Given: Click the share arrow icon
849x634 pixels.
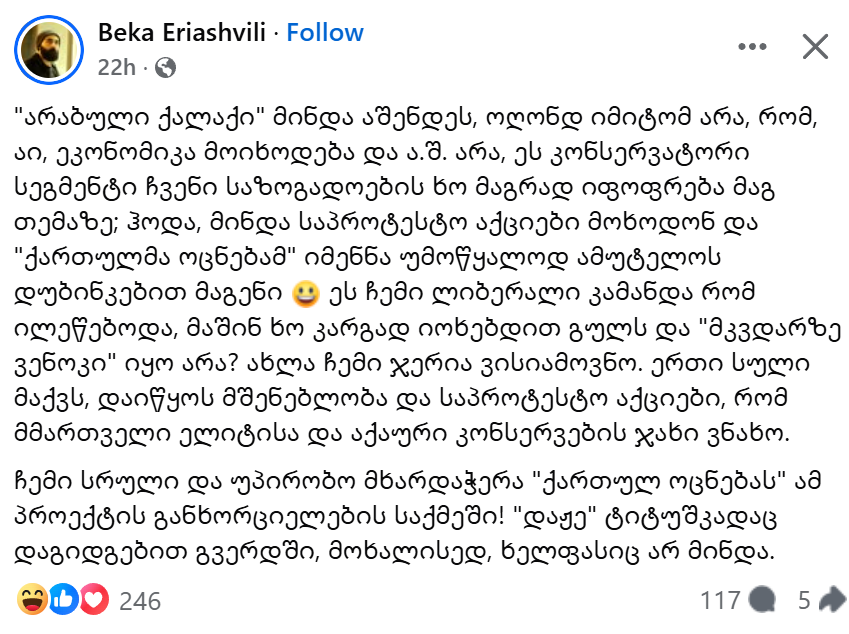Looking at the screenshot, I should tap(831, 600).
